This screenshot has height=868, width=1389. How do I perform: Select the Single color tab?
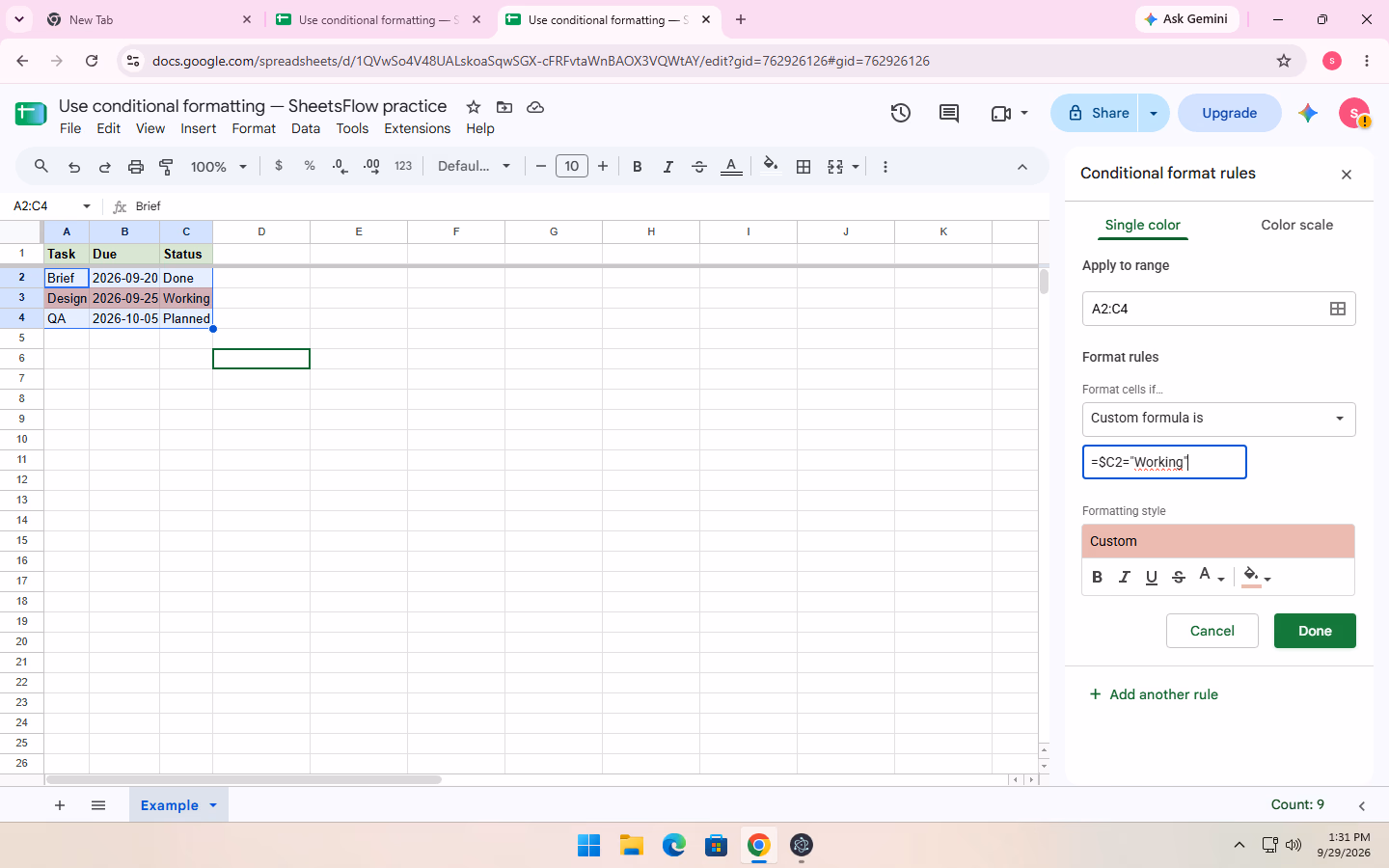click(x=1142, y=225)
